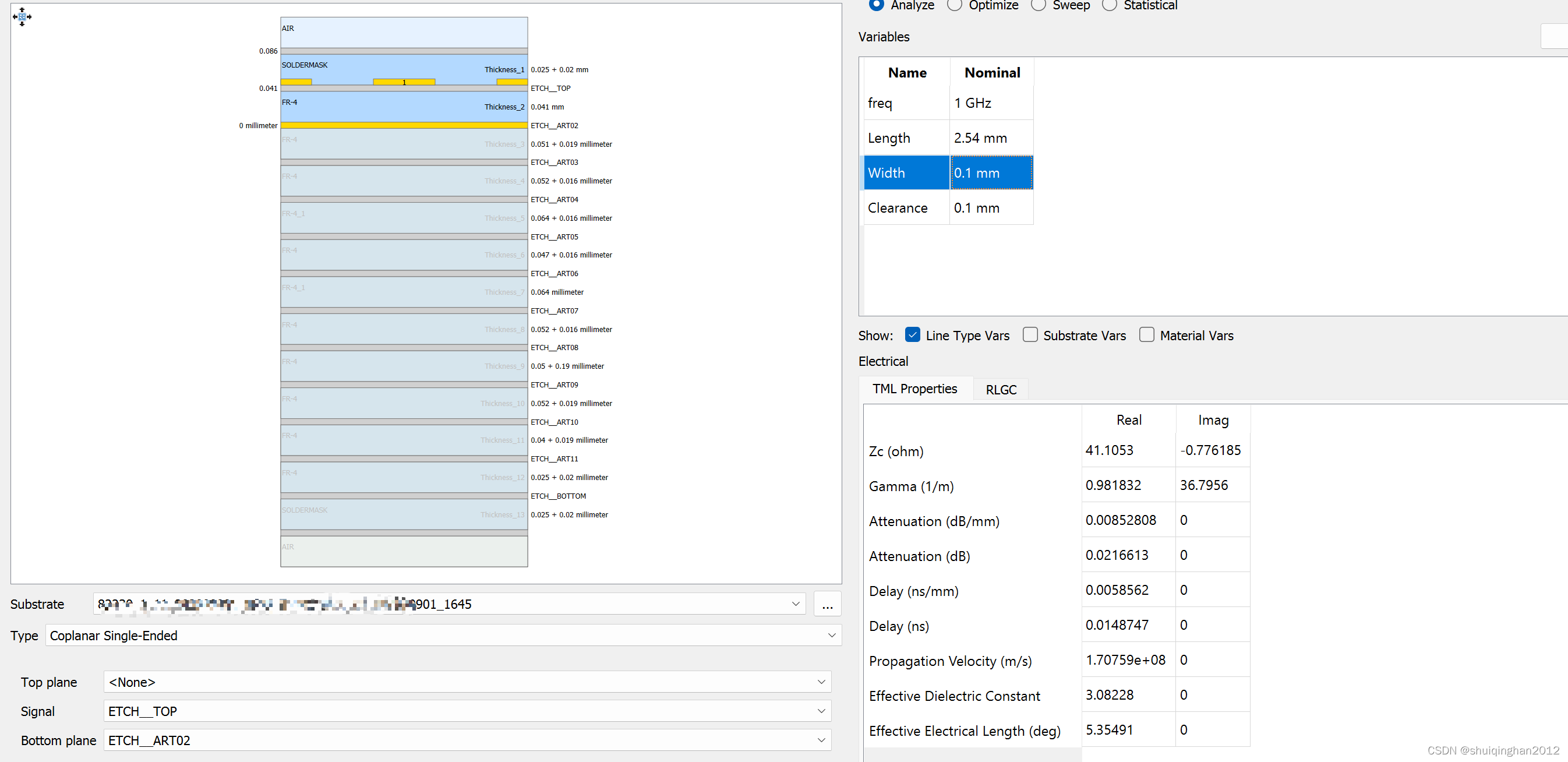This screenshot has width=1568, height=762.
Task: Click the Width nominal value field
Action: pyautogui.click(x=991, y=173)
